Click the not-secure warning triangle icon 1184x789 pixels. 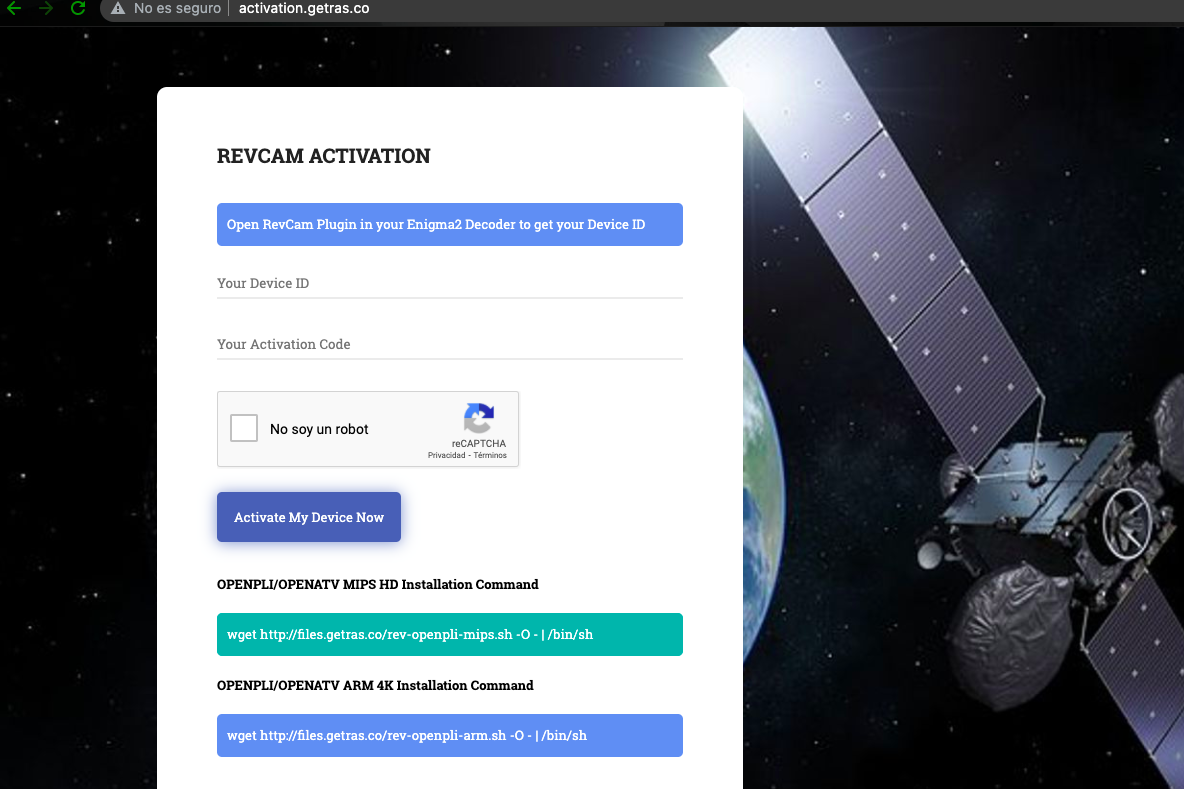[118, 9]
